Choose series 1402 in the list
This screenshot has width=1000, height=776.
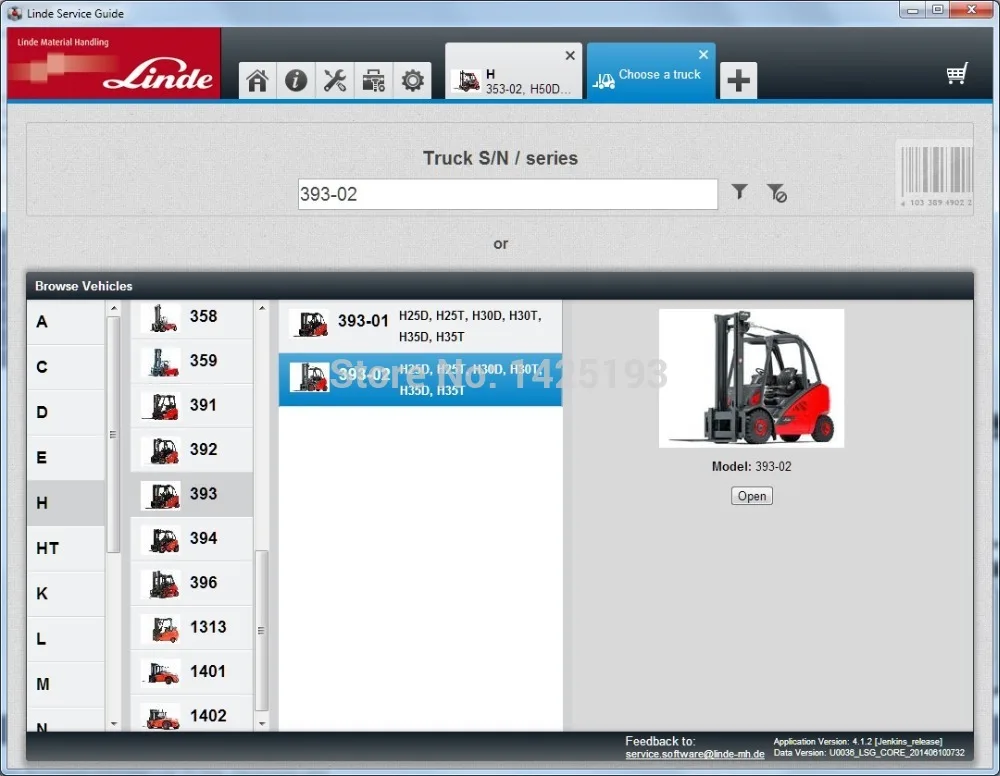point(191,714)
